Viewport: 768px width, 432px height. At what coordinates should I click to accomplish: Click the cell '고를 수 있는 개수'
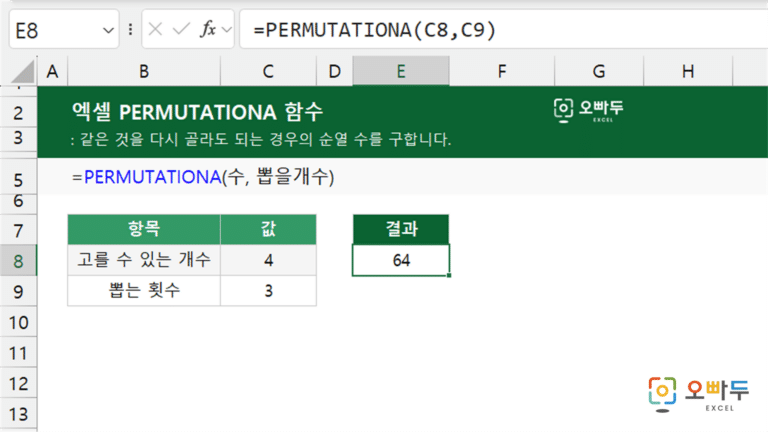coord(144,260)
